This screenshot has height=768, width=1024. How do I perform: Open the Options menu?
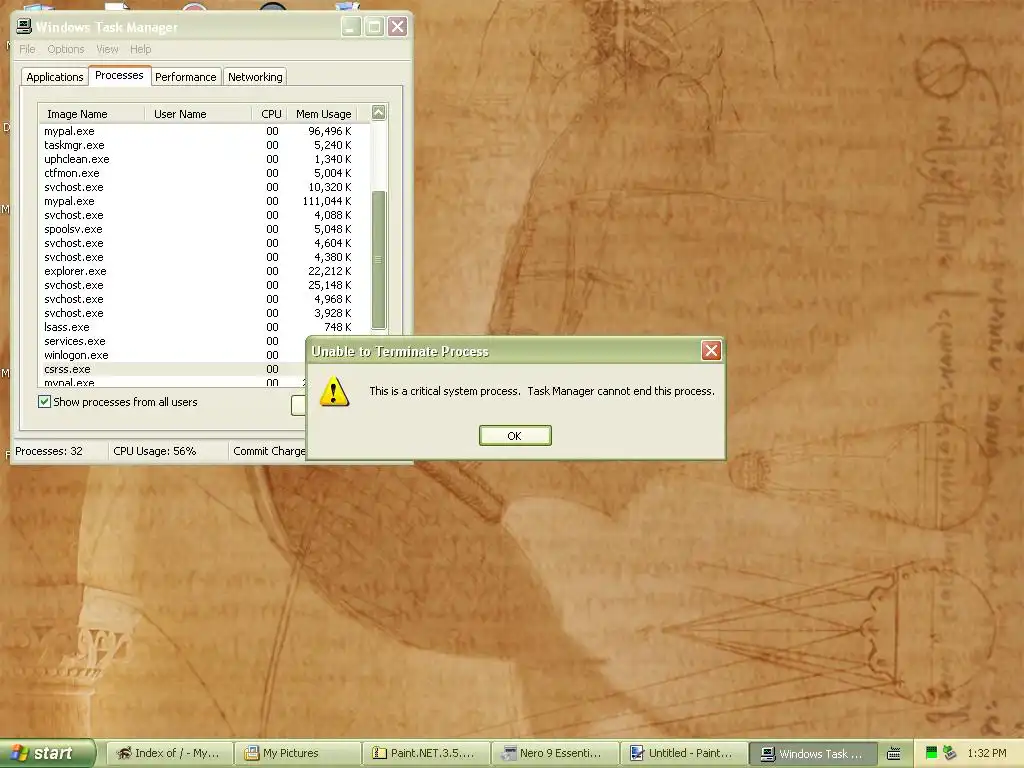point(66,49)
